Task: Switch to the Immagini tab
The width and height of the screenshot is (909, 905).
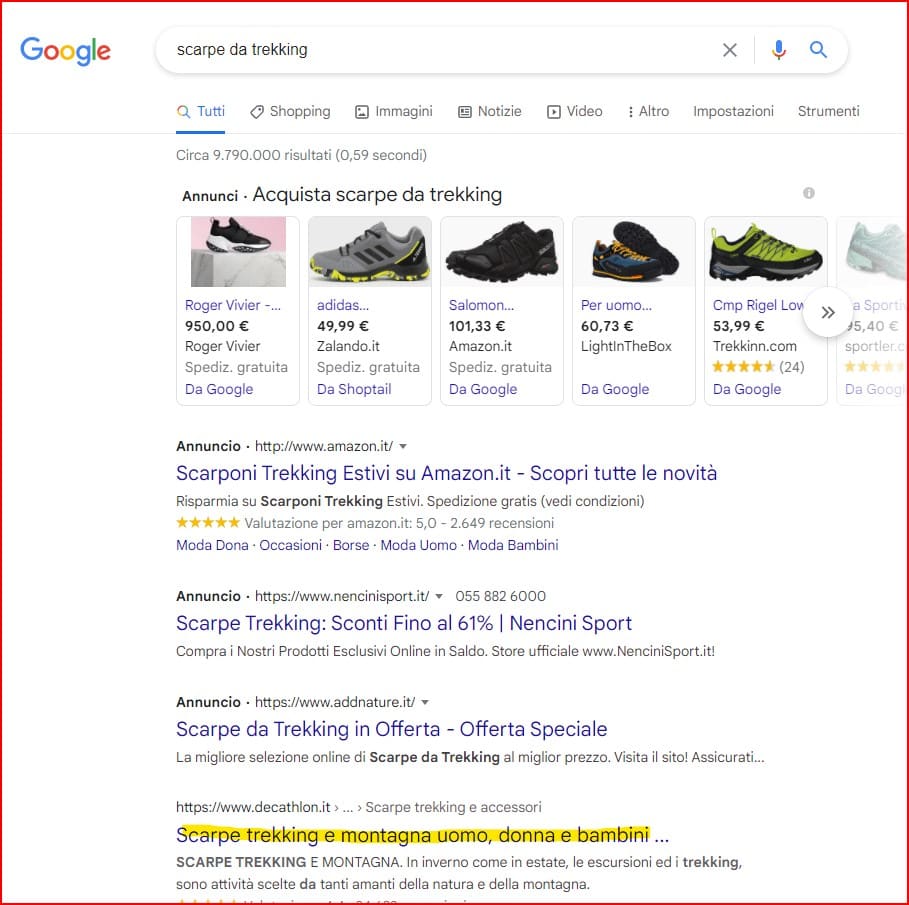Action: (x=394, y=111)
